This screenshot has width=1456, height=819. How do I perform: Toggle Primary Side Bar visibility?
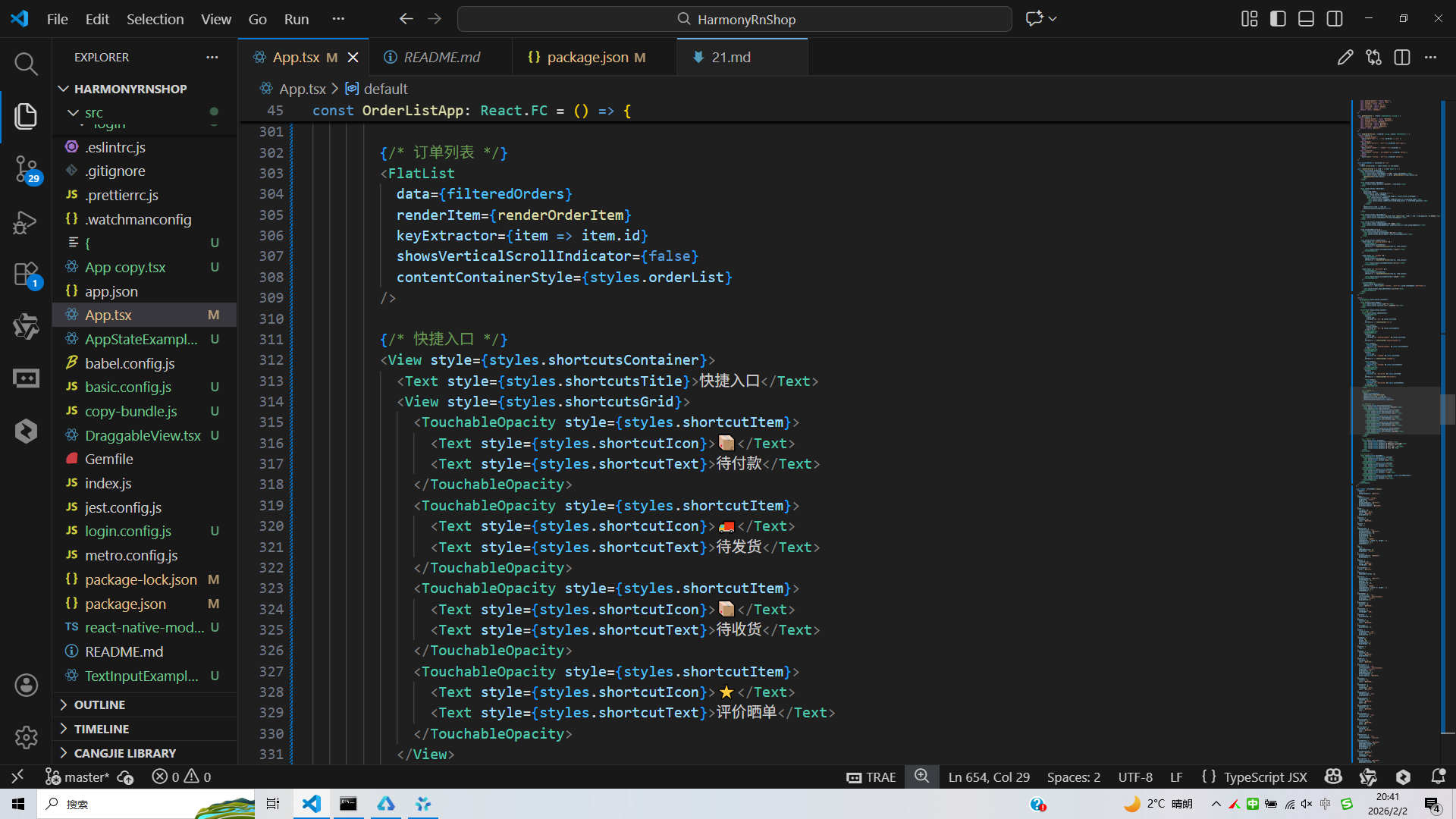1278,19
